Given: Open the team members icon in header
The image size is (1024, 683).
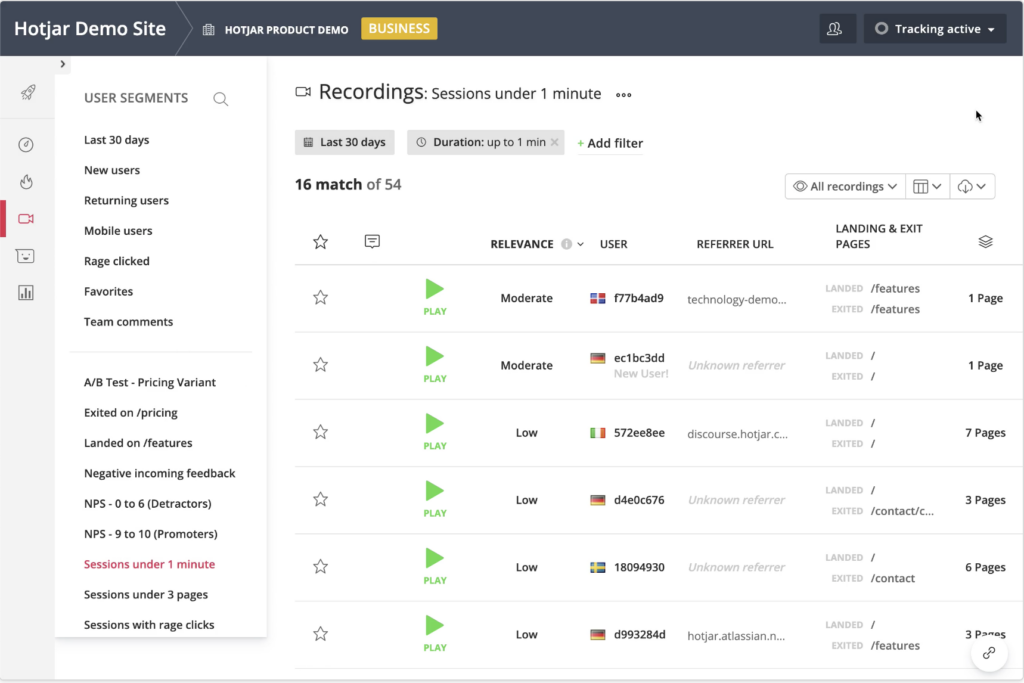Looking at the screenshot, I should coord(835,29).
